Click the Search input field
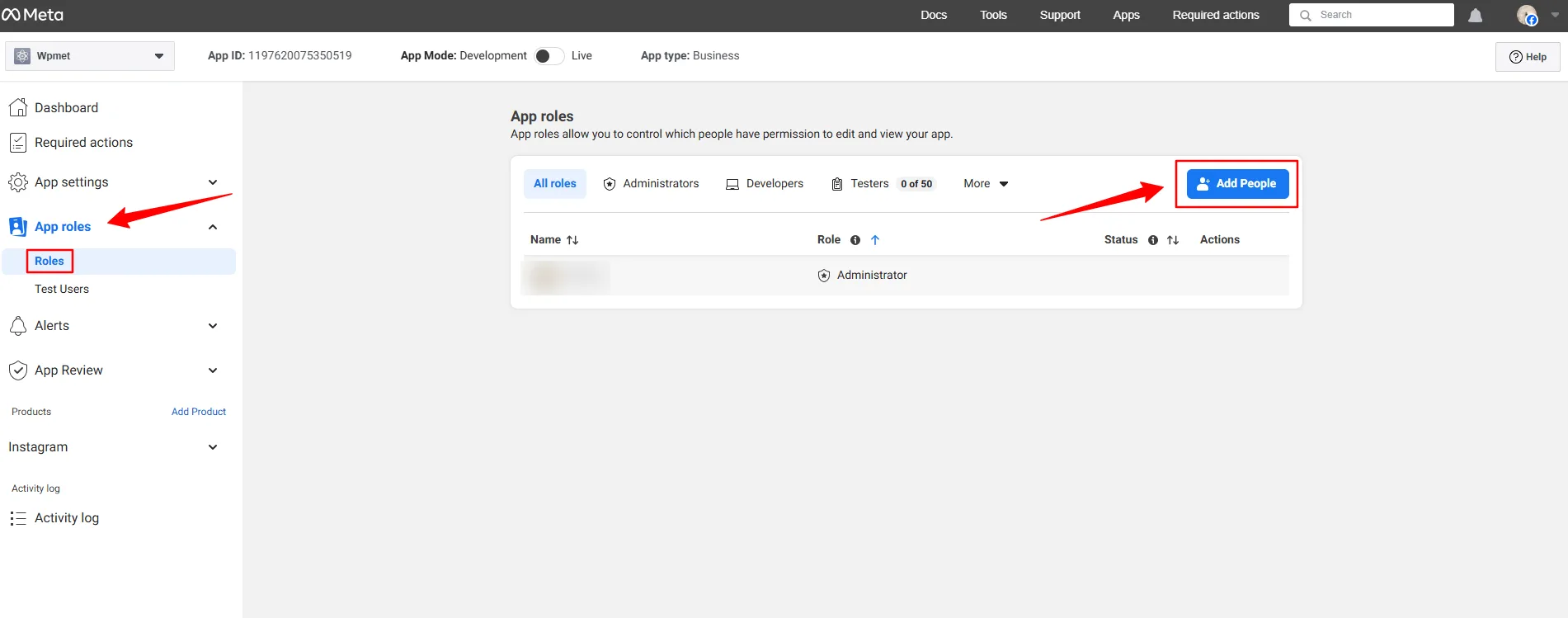The width and height of the screenshot is (1568, 618). pos(1371,15)
